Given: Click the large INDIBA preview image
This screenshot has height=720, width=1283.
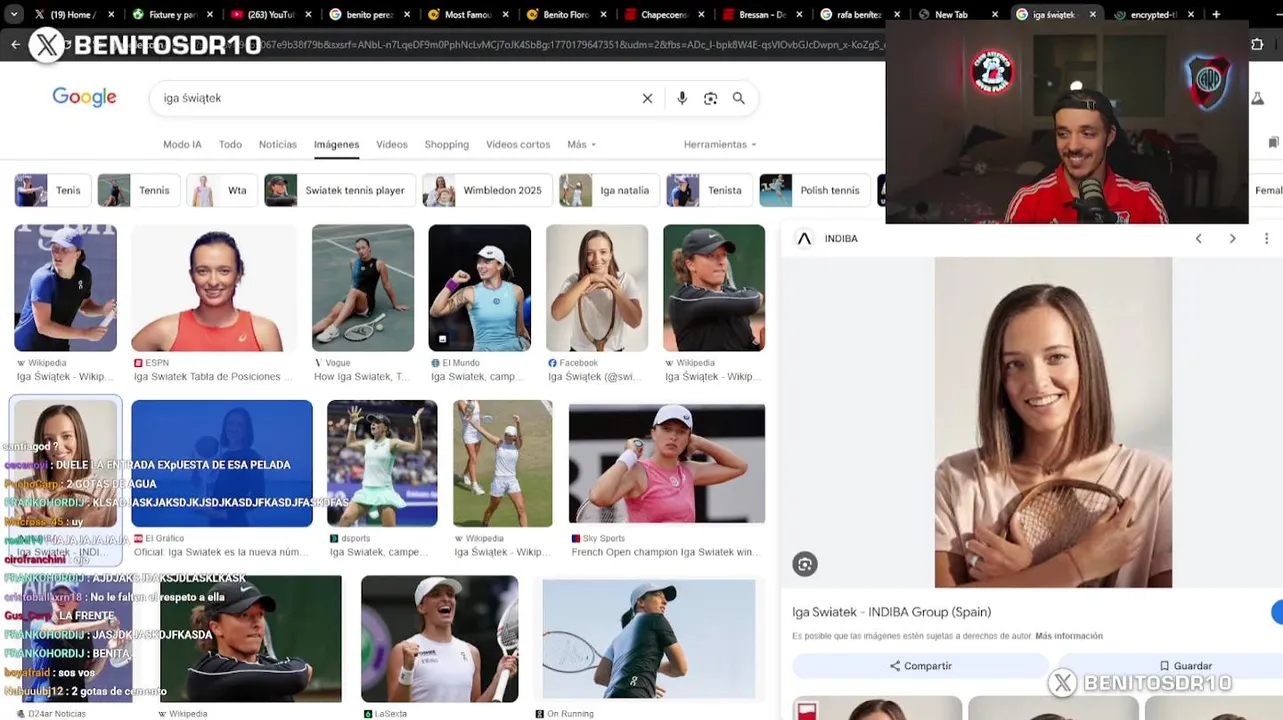Looking at the screenshot, I should pos(1053,422).
